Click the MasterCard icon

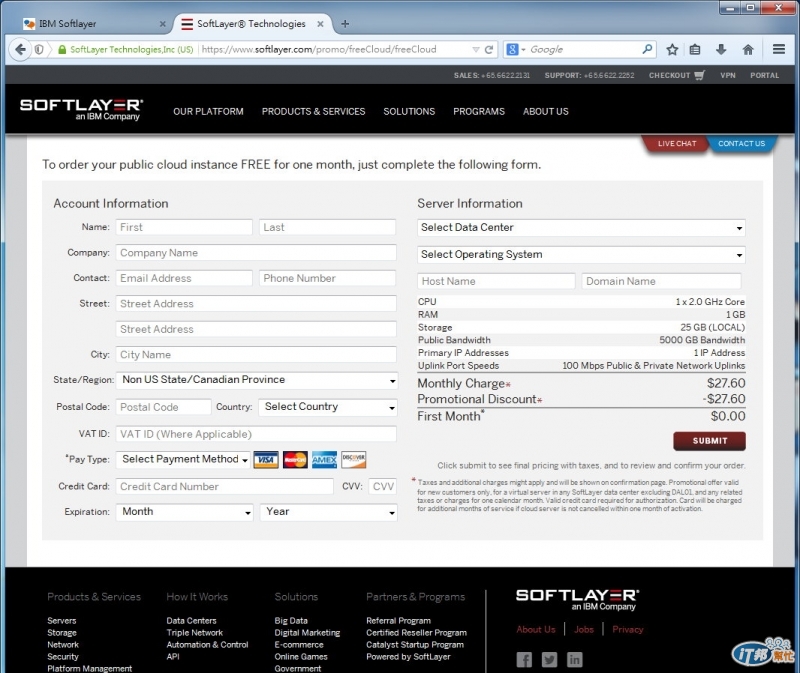pos(295,460)
